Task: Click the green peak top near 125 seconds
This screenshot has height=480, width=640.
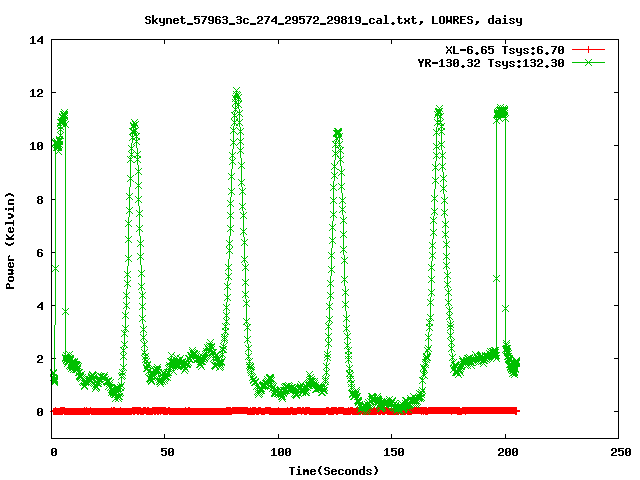Action: point(338,133)
